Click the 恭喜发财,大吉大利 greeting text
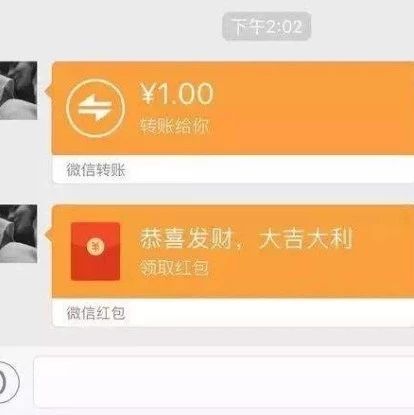This screenshot has height=415, width=414. click(x=246, y=239)
